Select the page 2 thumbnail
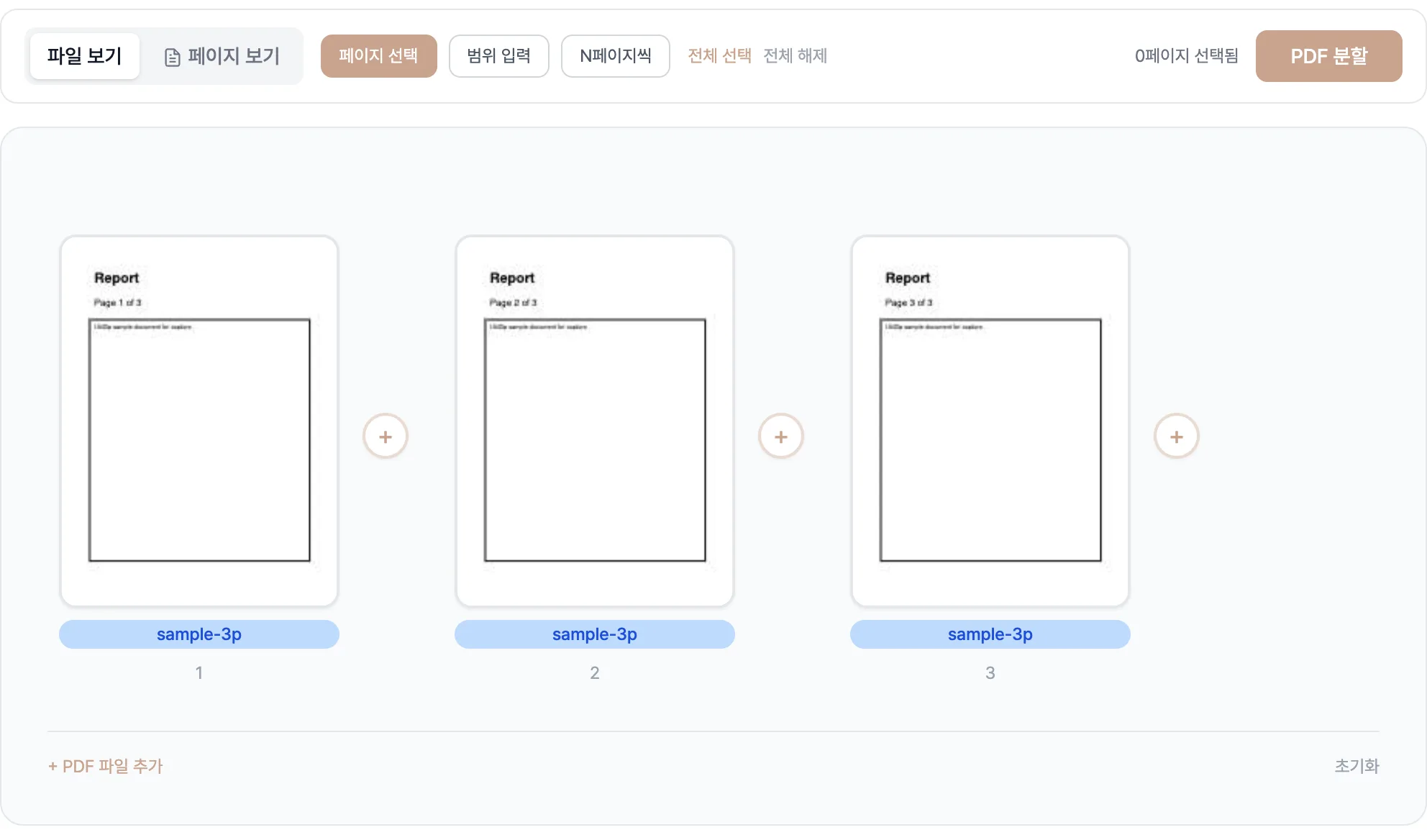This screenshot has width=1427, height=840. [x=595, y=421]
